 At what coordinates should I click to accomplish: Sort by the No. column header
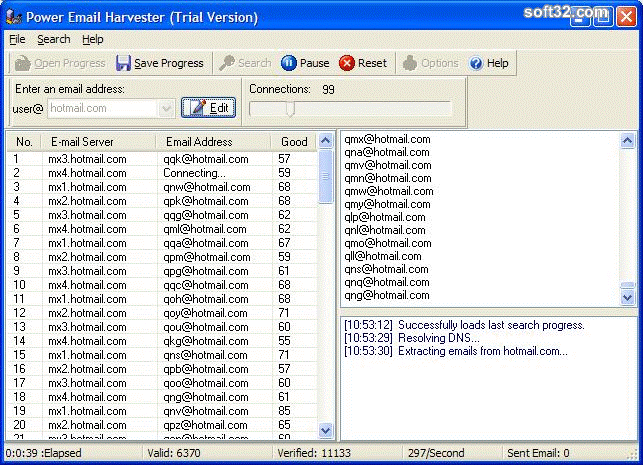coord(24,142)
